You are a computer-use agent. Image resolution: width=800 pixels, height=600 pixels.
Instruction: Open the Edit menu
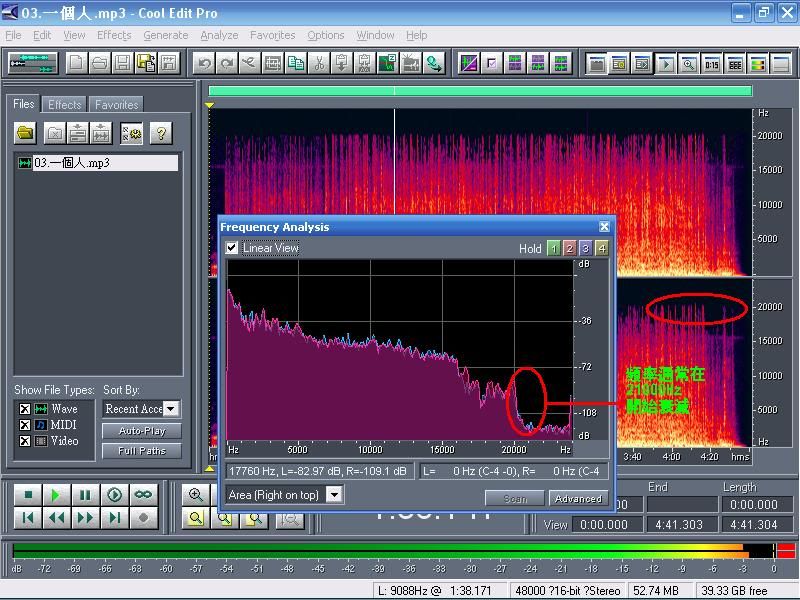pyautogui.click(x=42, y=35)
